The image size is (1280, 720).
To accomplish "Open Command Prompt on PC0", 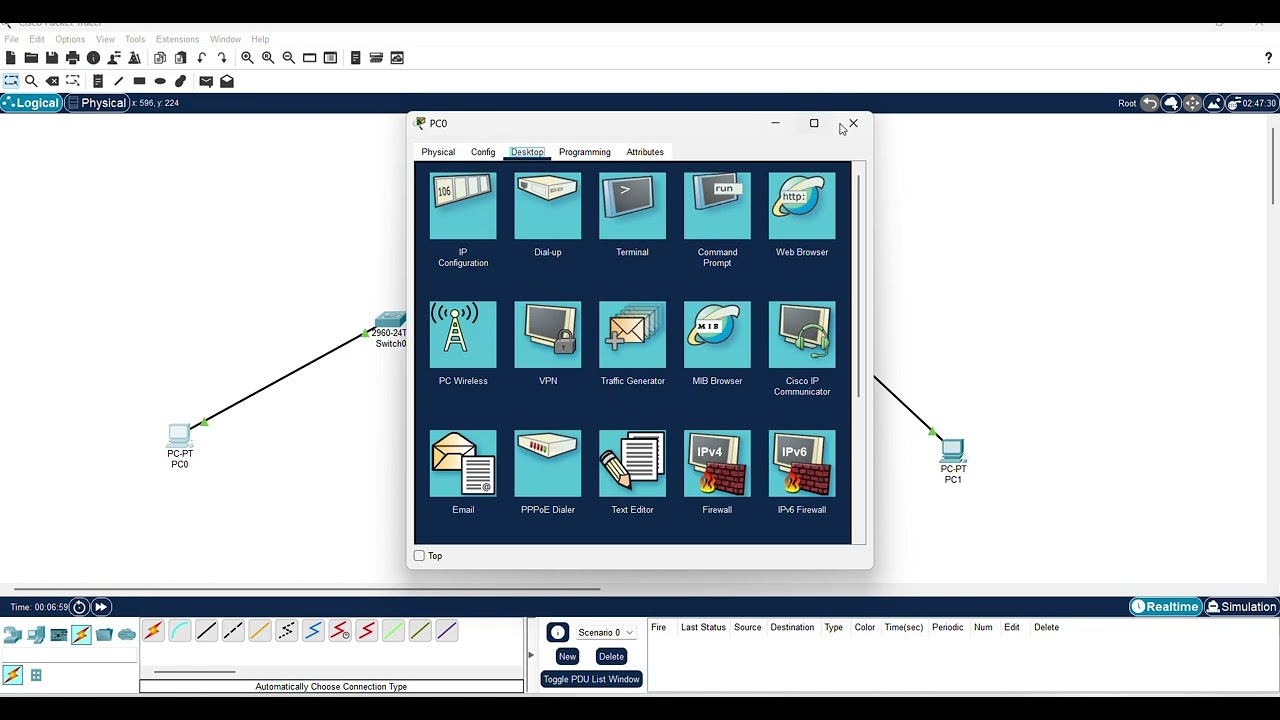I will pyautogui.click(x=717, y=206).
